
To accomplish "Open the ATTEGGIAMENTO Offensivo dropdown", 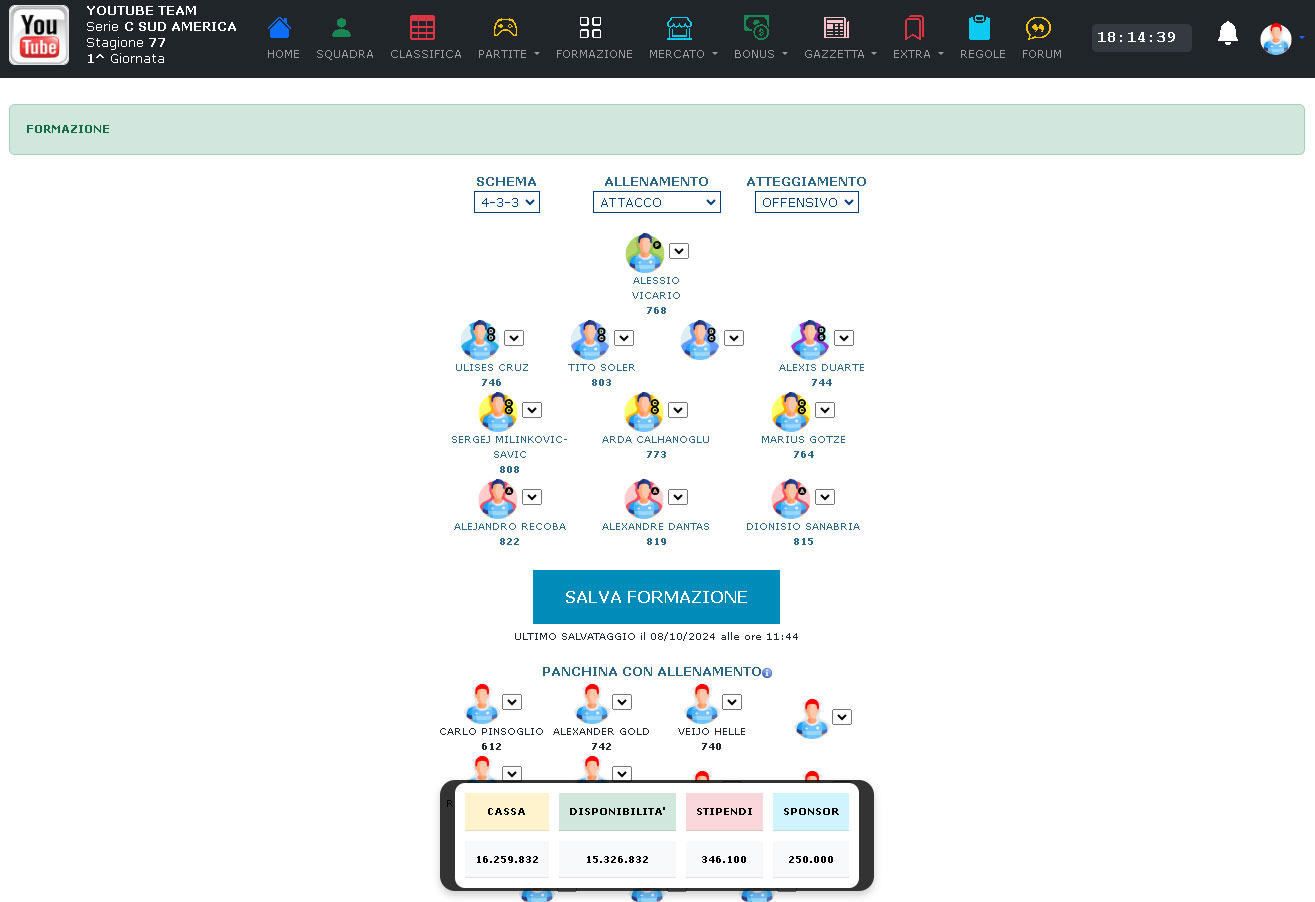I will [807, 202].
